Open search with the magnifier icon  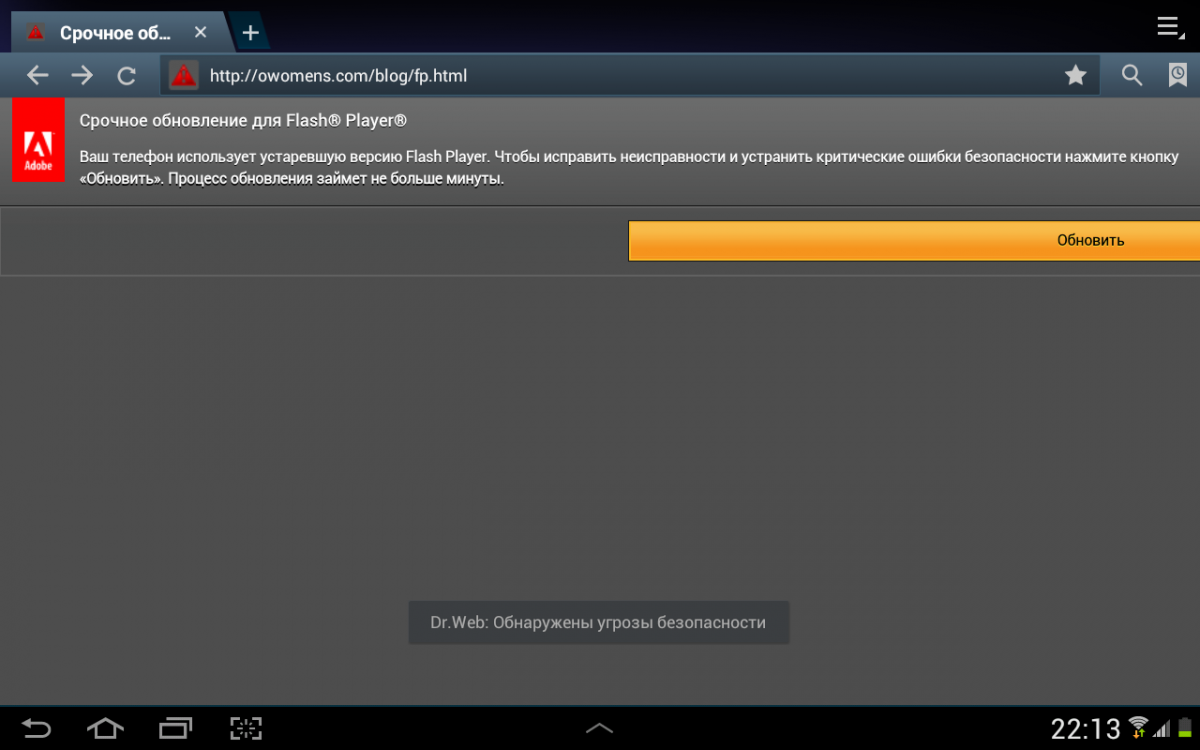[1132, 75]
